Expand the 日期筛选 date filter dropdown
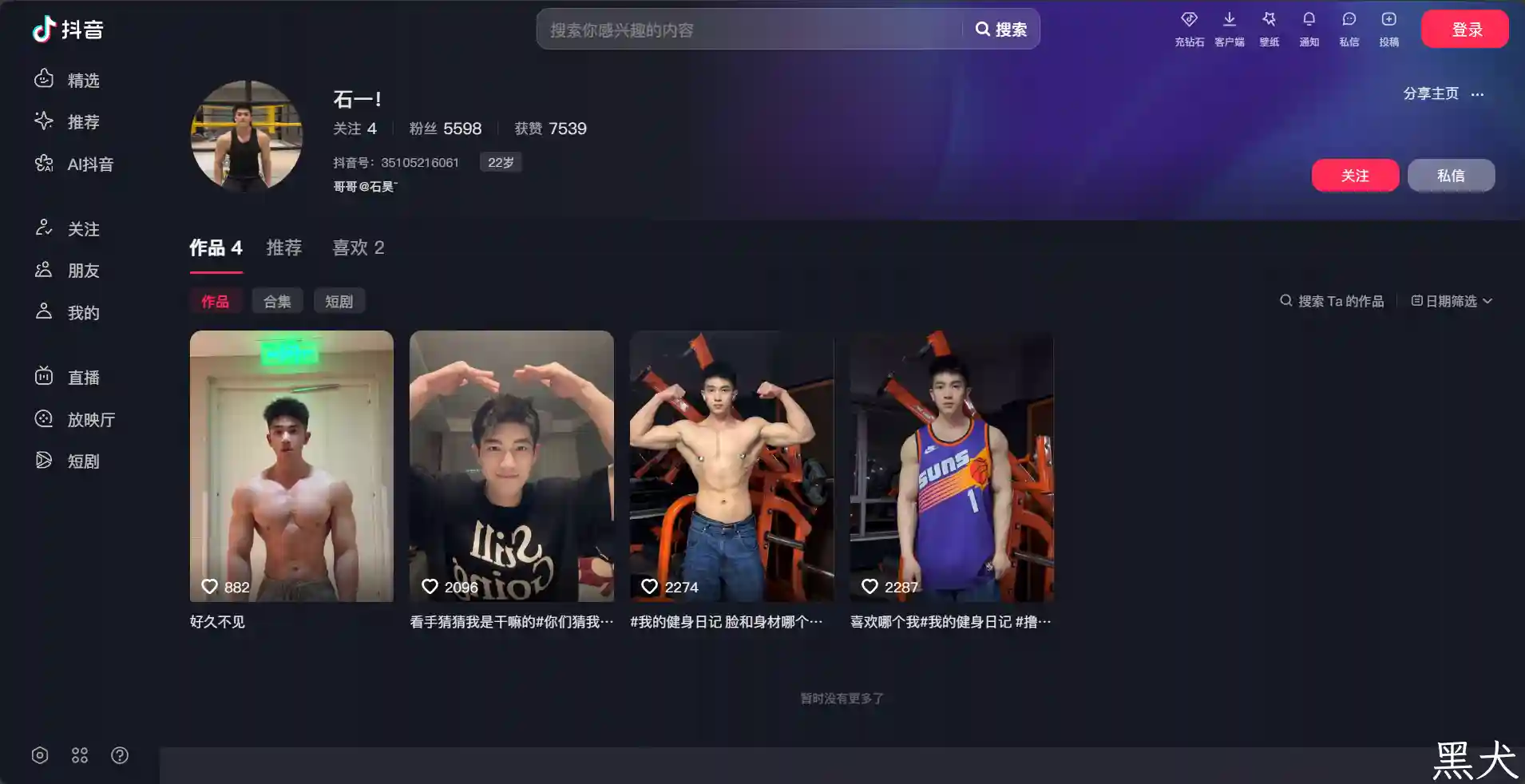This screenshot has width=1525, height=784. point(1452,301)
